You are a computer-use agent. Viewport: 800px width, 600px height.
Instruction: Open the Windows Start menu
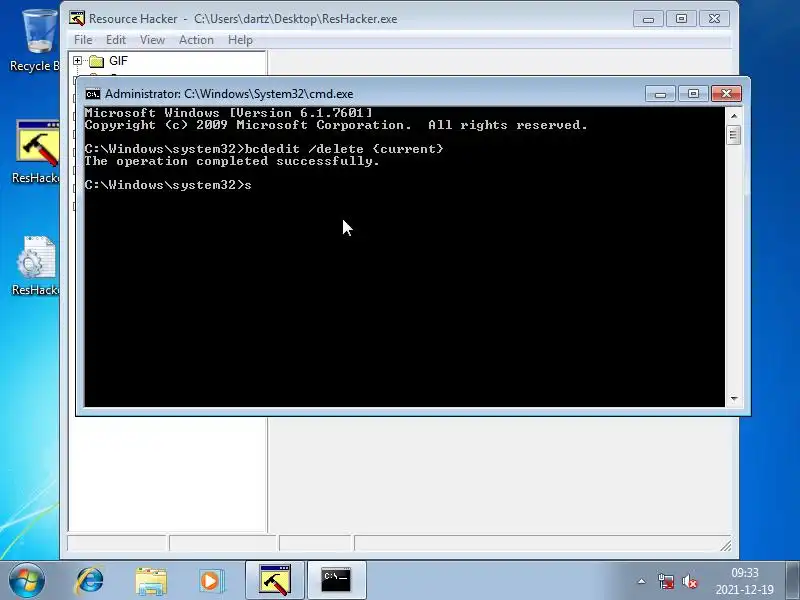pyautogui.click(x=26, y=580)
